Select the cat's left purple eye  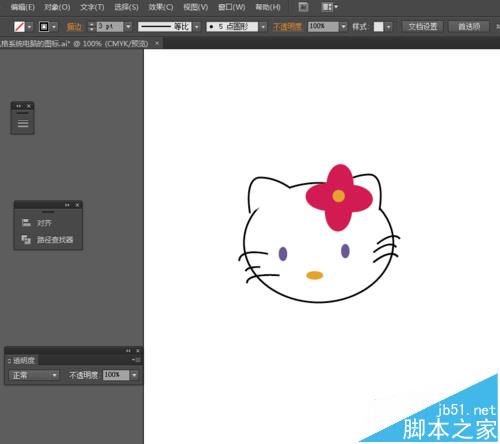coord(283,254)
